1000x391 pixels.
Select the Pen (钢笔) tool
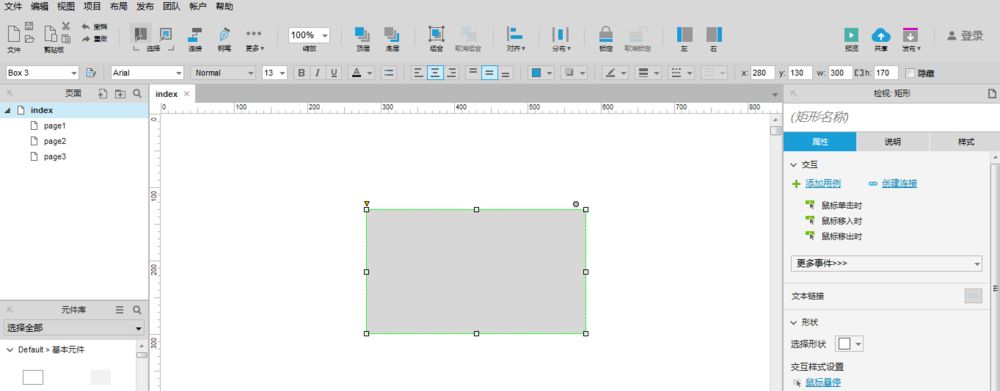[x=224, y=38]
